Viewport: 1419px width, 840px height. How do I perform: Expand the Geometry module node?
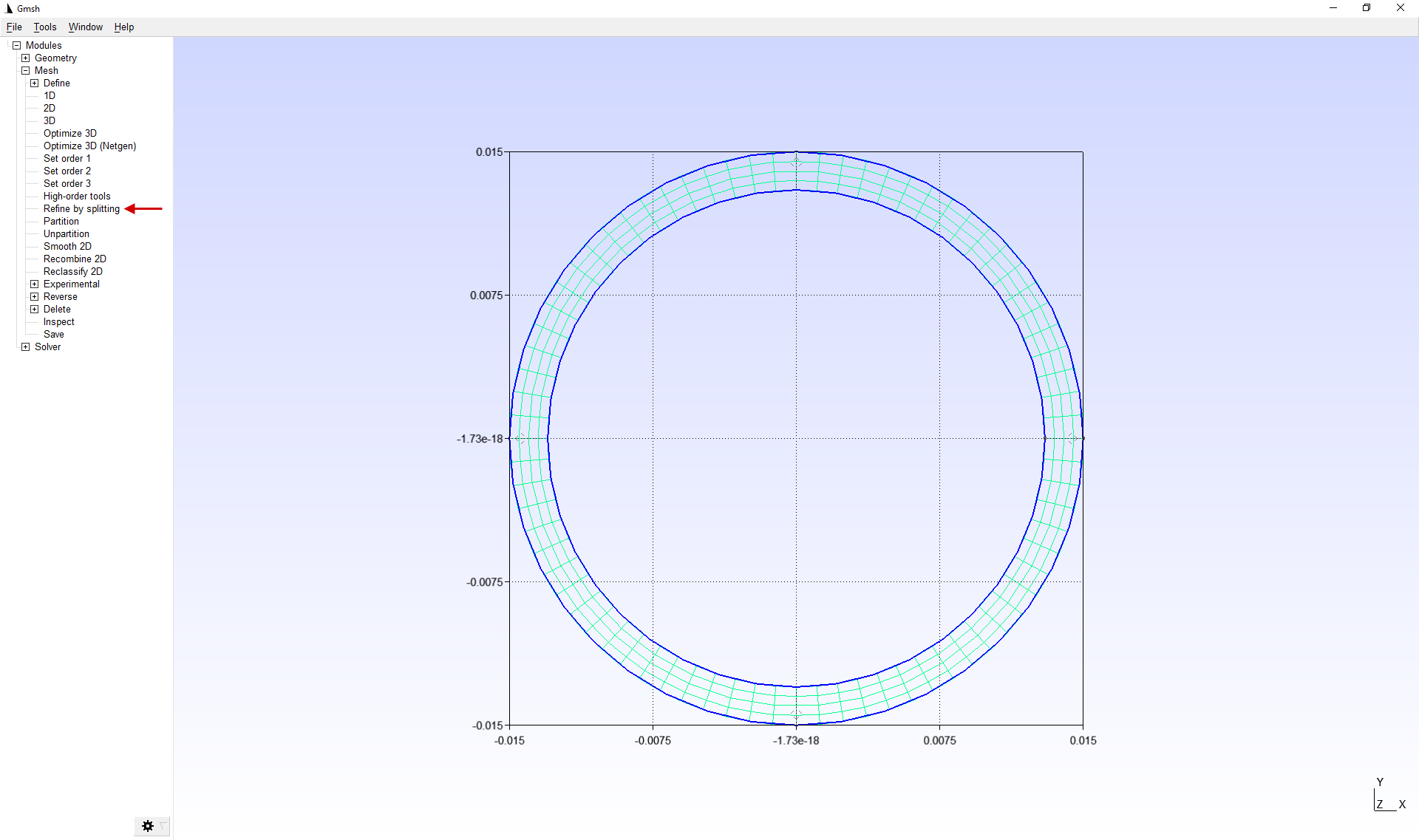26,58
